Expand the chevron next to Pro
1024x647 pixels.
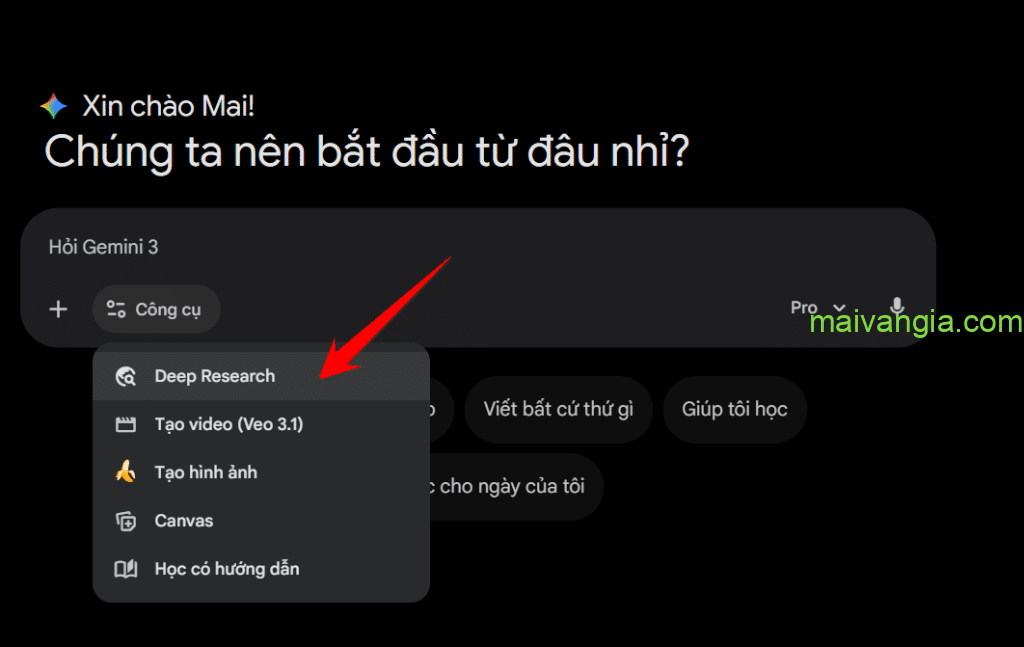(839, 308)
